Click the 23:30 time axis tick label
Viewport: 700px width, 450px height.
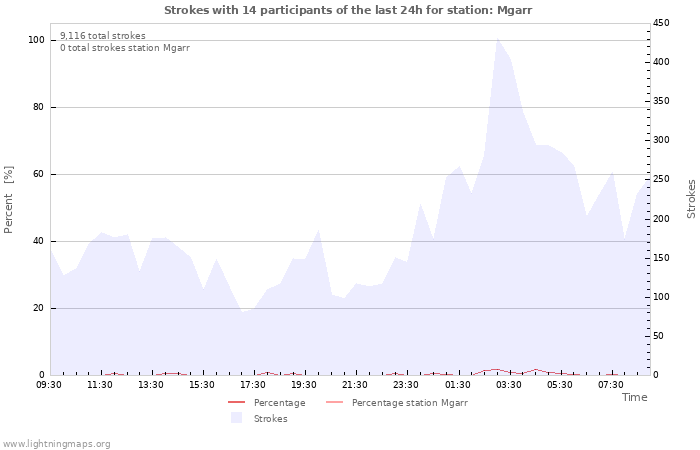406,385
